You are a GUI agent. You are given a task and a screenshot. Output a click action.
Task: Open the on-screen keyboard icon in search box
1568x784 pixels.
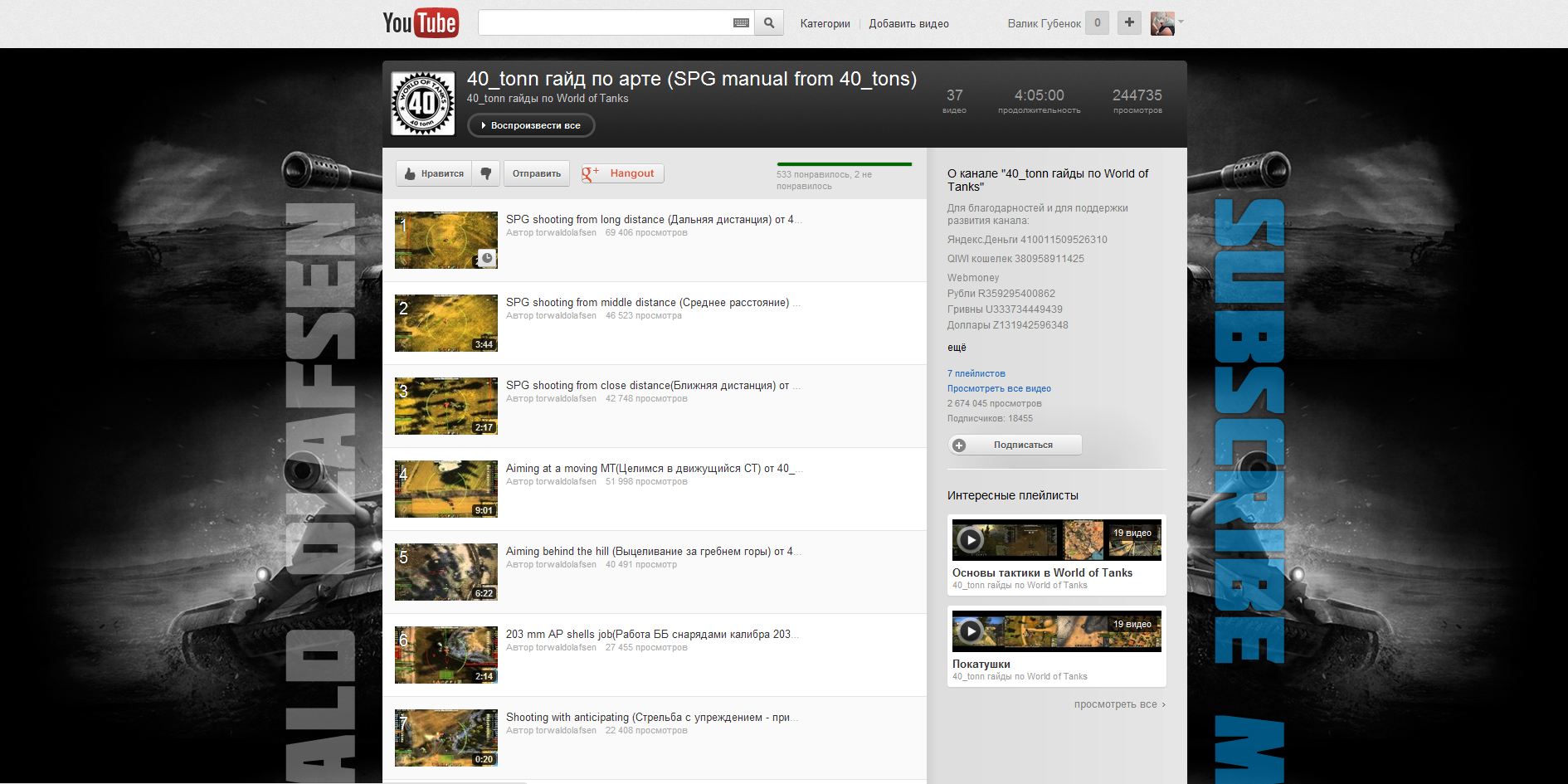(x=742, y=23)
